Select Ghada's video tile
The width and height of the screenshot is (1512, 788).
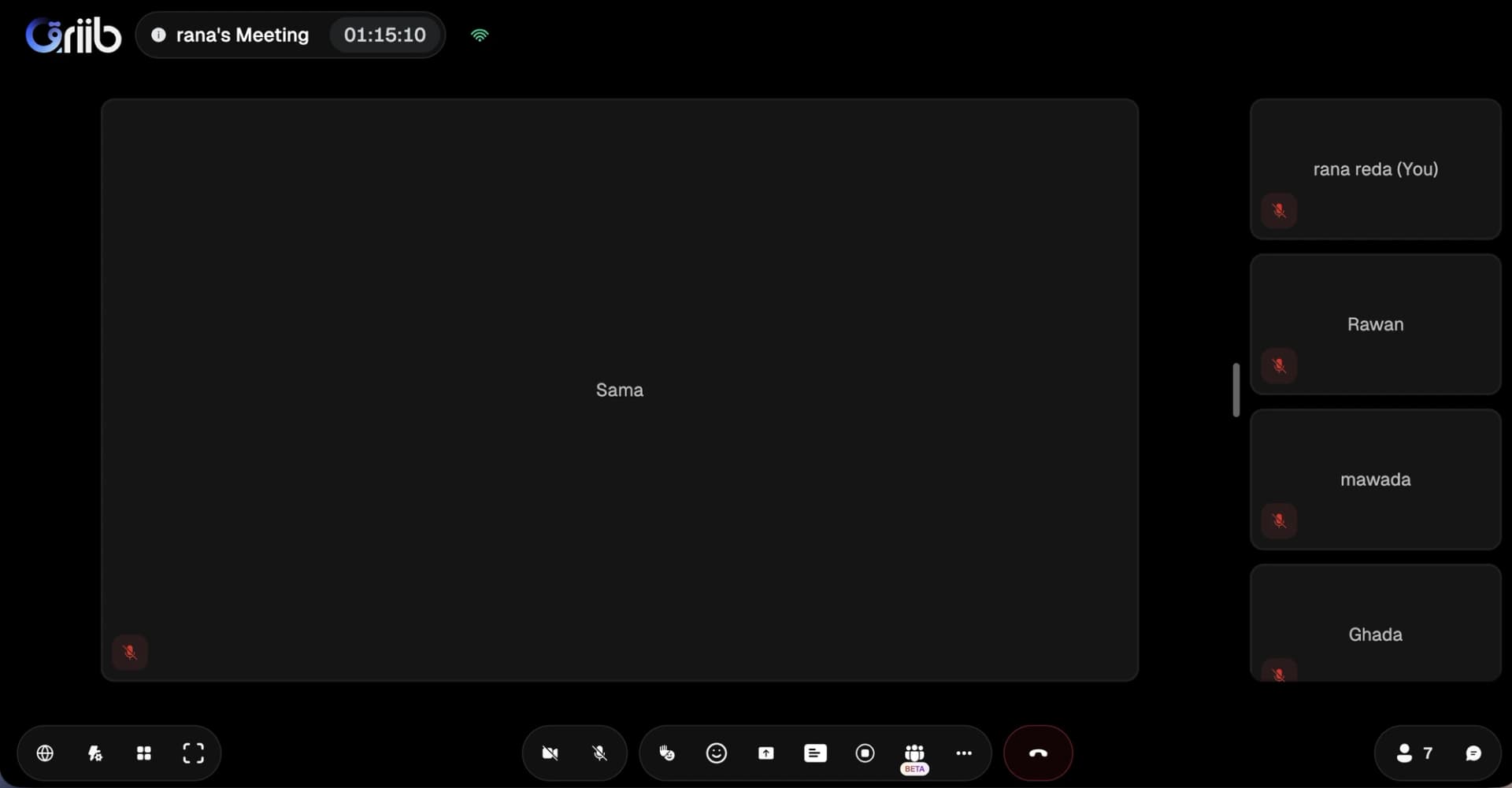pyautogui.click(x=1375, y=623)
